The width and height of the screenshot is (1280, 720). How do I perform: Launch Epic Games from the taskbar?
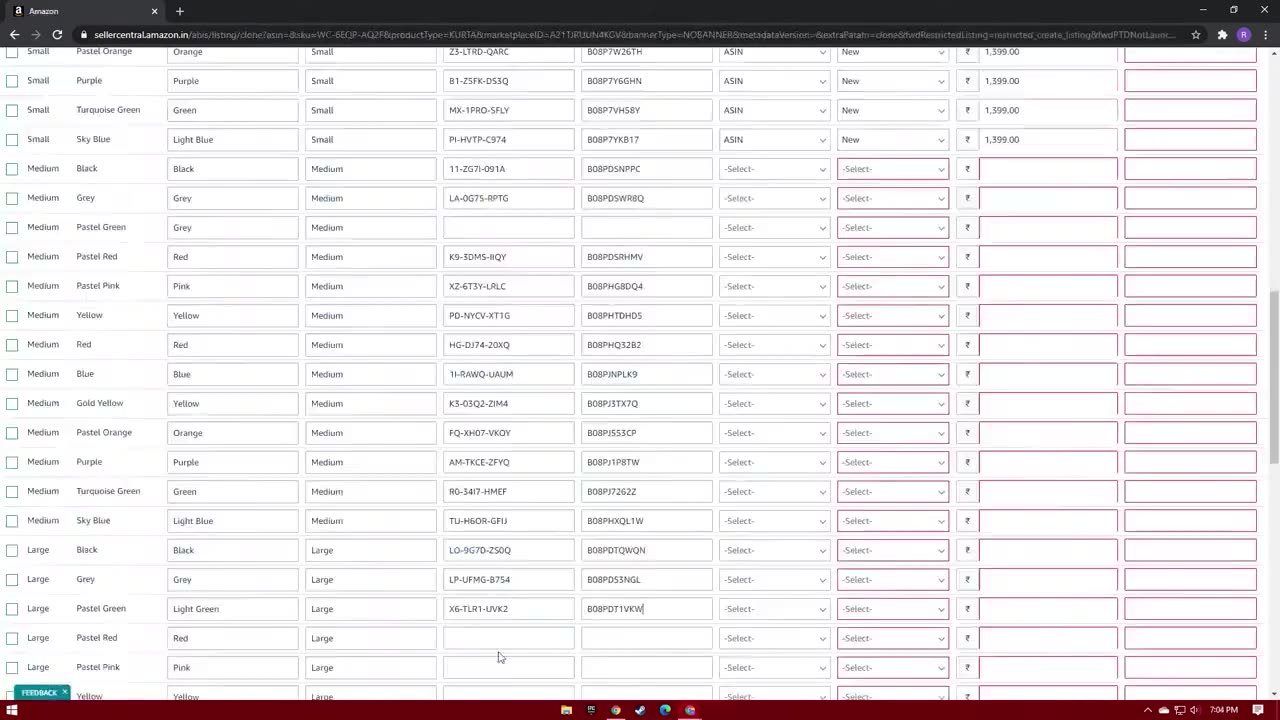click(591, 710)
